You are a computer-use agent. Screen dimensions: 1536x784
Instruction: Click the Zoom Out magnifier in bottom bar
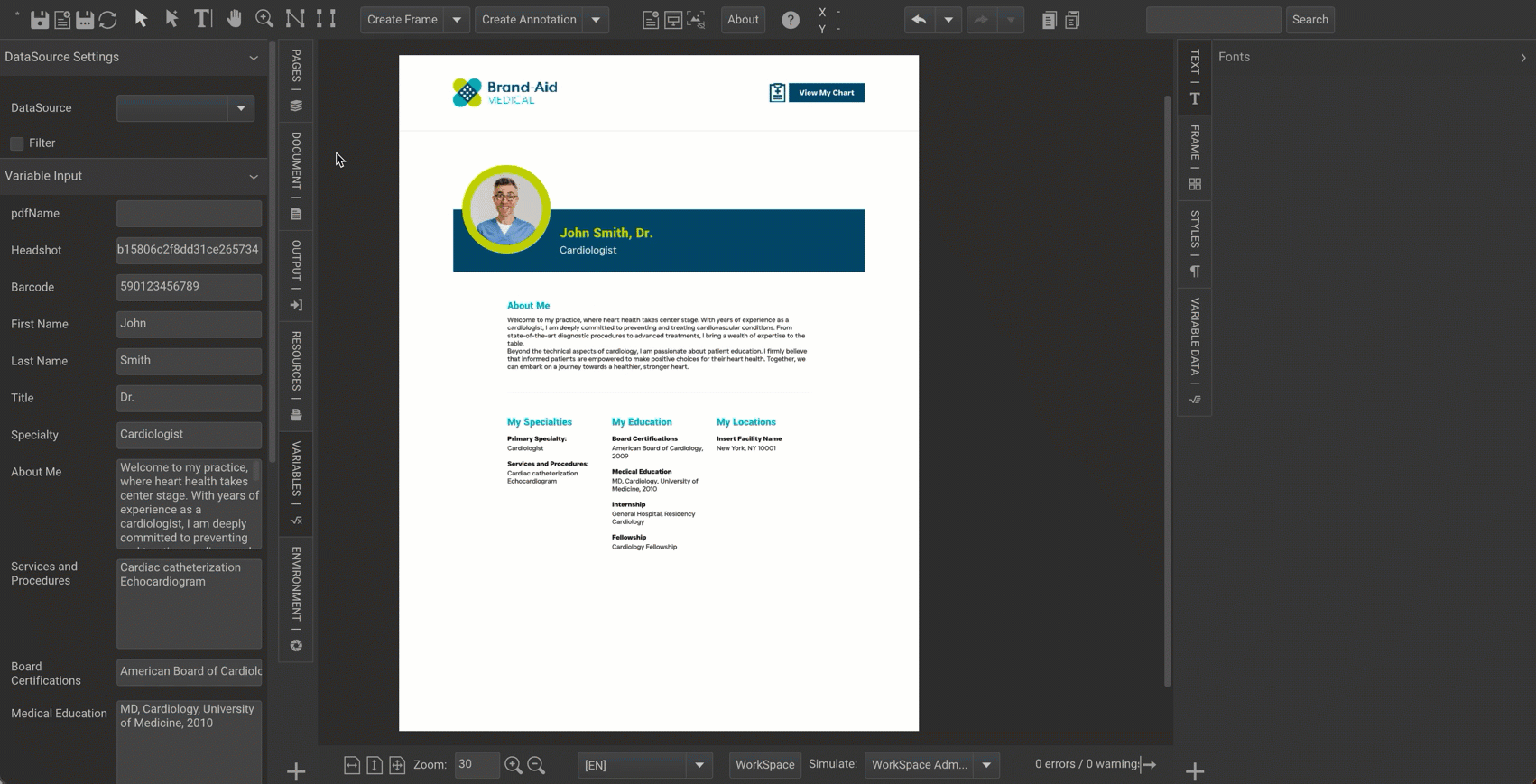[x=536, y=765]
